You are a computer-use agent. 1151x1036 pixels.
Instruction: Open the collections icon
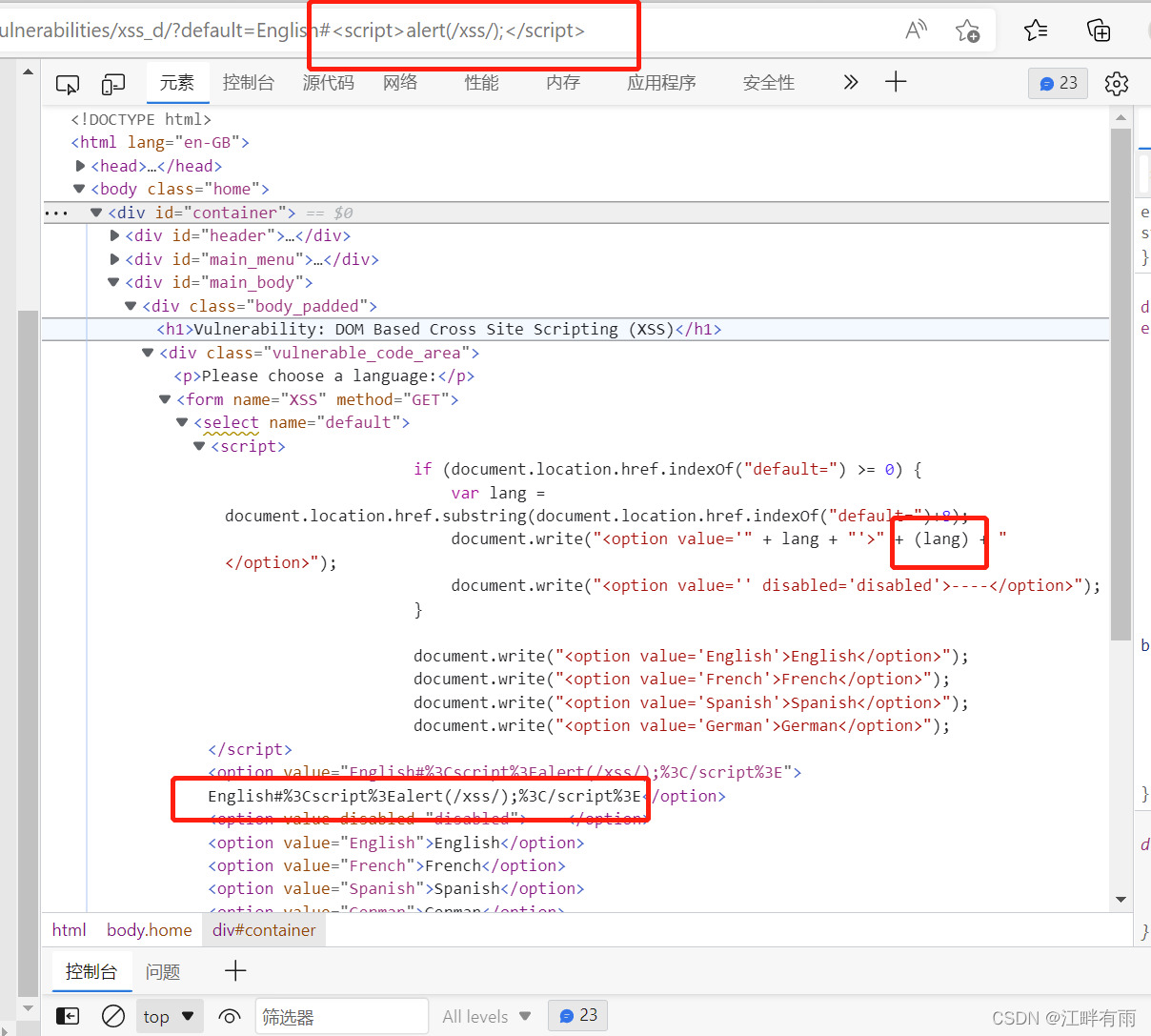point(1099,30)
